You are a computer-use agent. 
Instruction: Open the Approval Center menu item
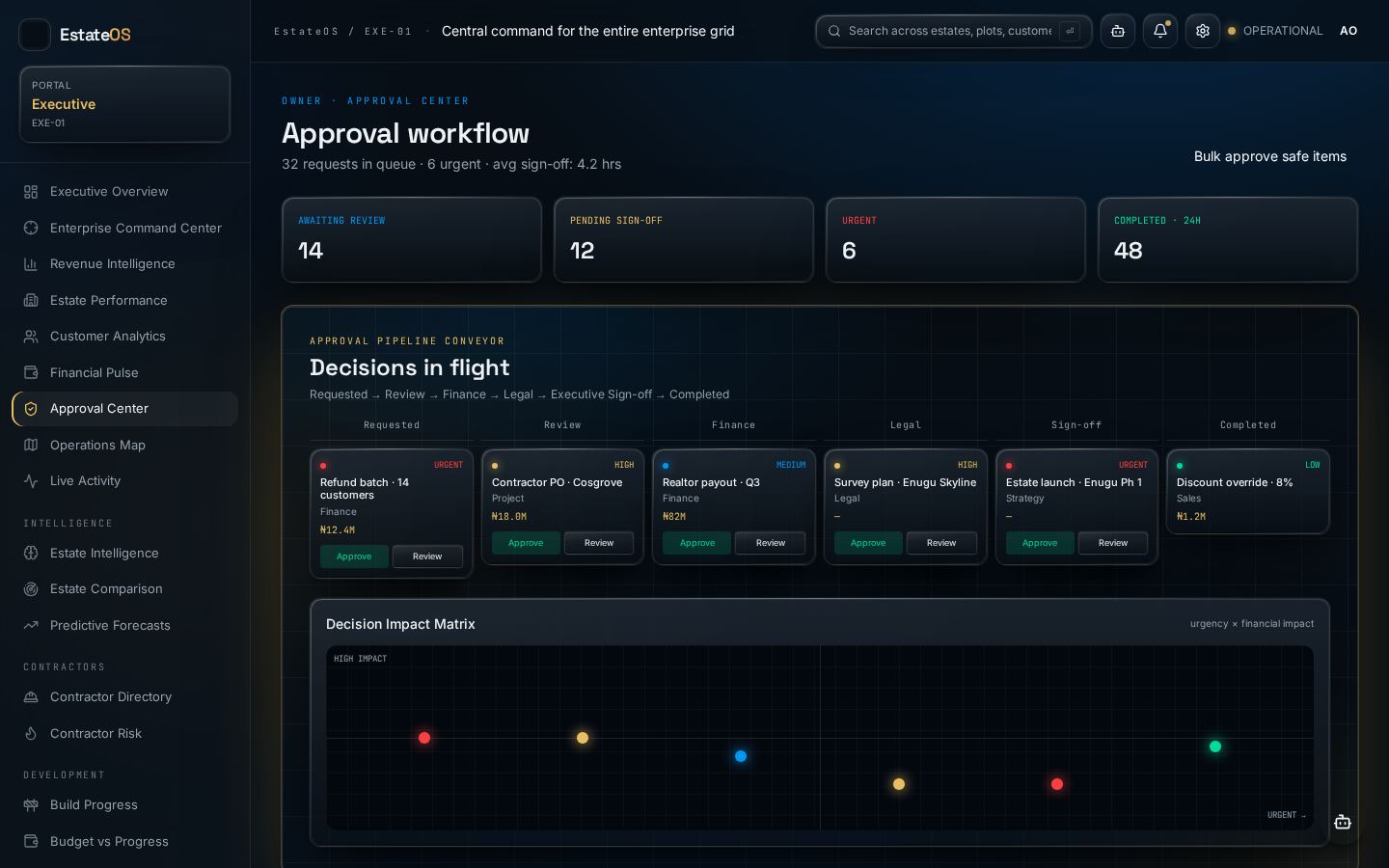click(x=124, y=409)
